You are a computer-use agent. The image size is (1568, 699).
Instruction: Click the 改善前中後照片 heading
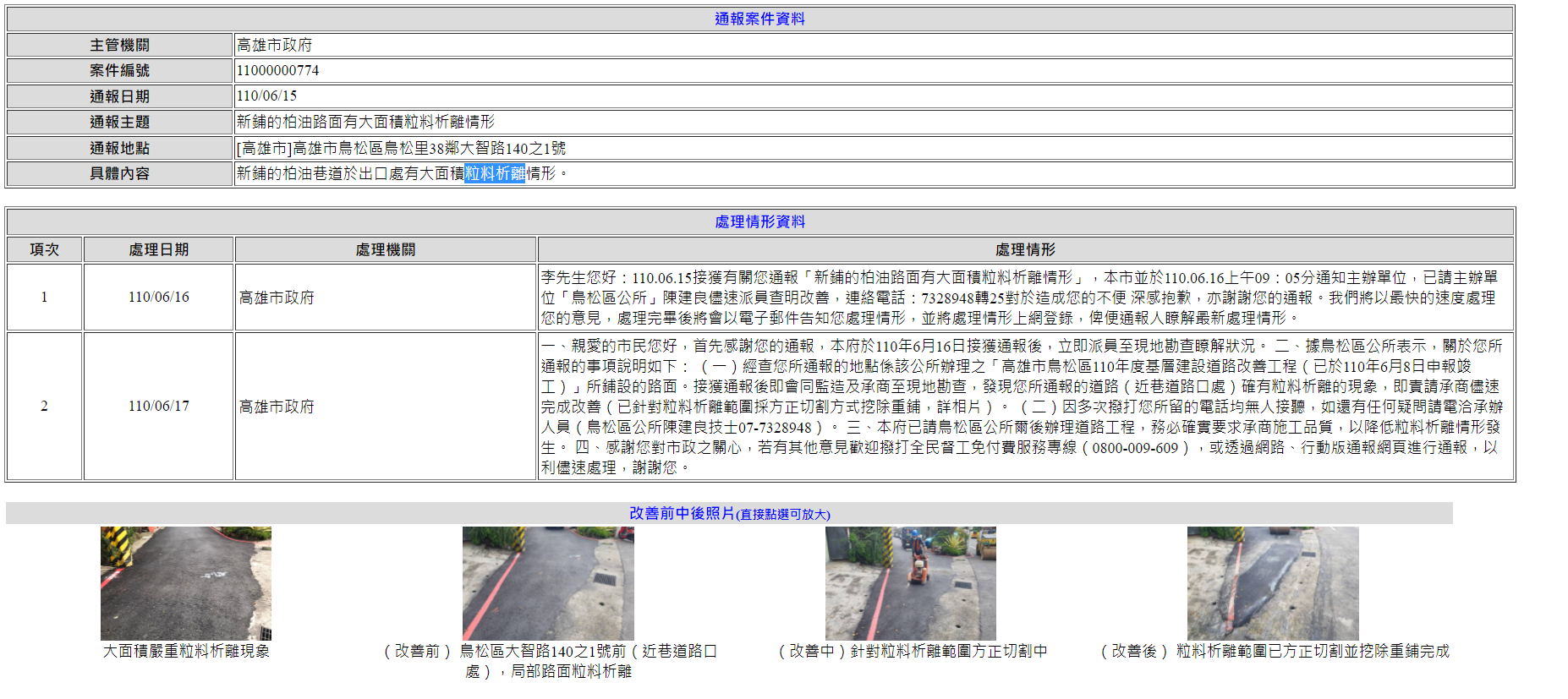click(682, 513)
